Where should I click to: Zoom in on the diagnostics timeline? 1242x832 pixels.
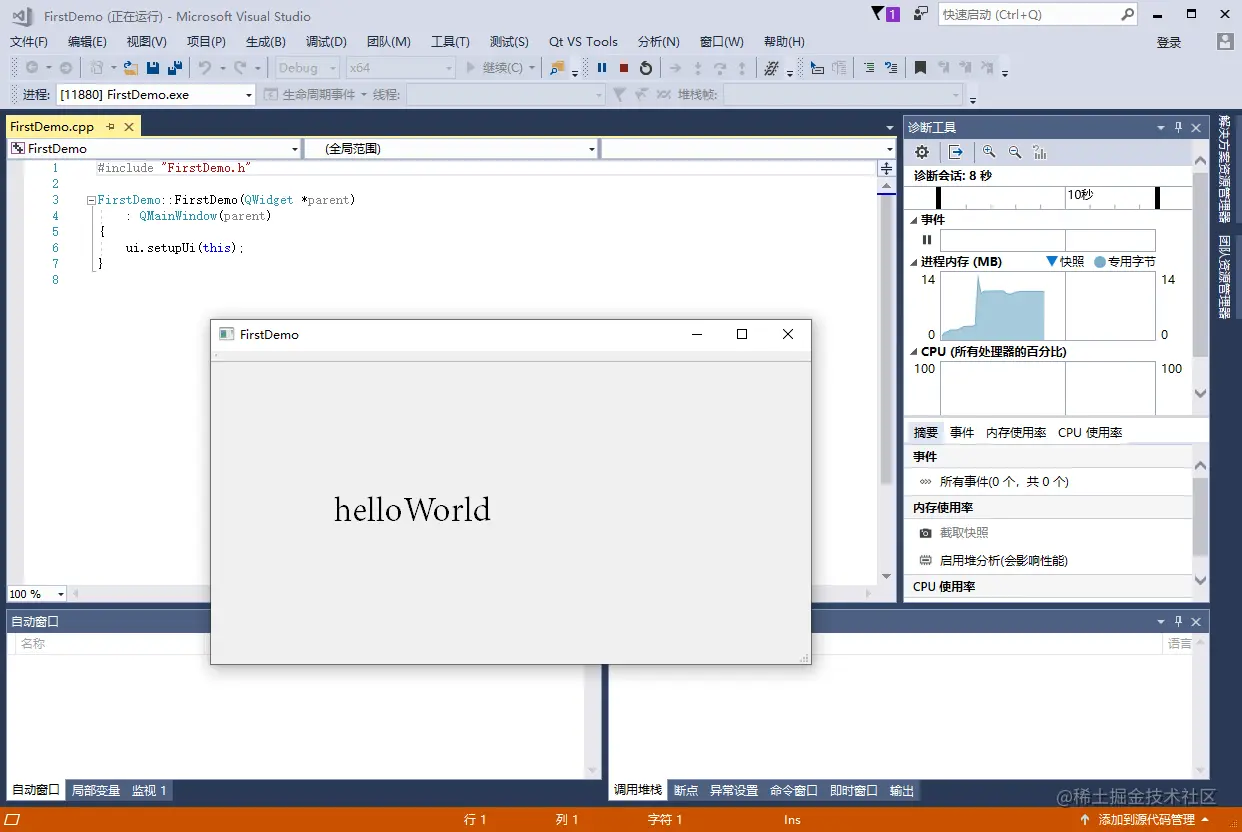(989, 152)
